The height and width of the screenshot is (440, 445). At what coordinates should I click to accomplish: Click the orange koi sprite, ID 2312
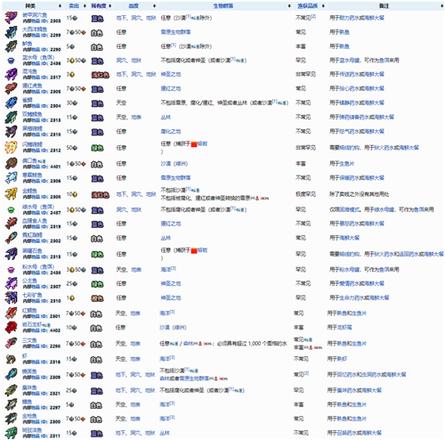(x=11, y=147)
